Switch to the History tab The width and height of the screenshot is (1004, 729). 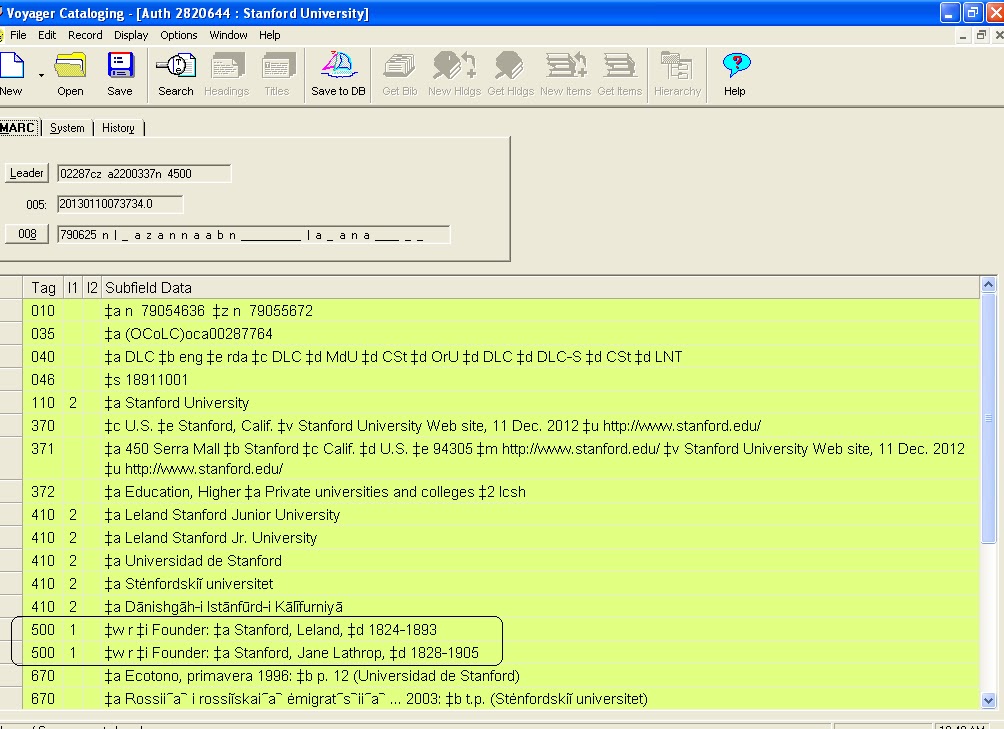[x=118, y=128]
